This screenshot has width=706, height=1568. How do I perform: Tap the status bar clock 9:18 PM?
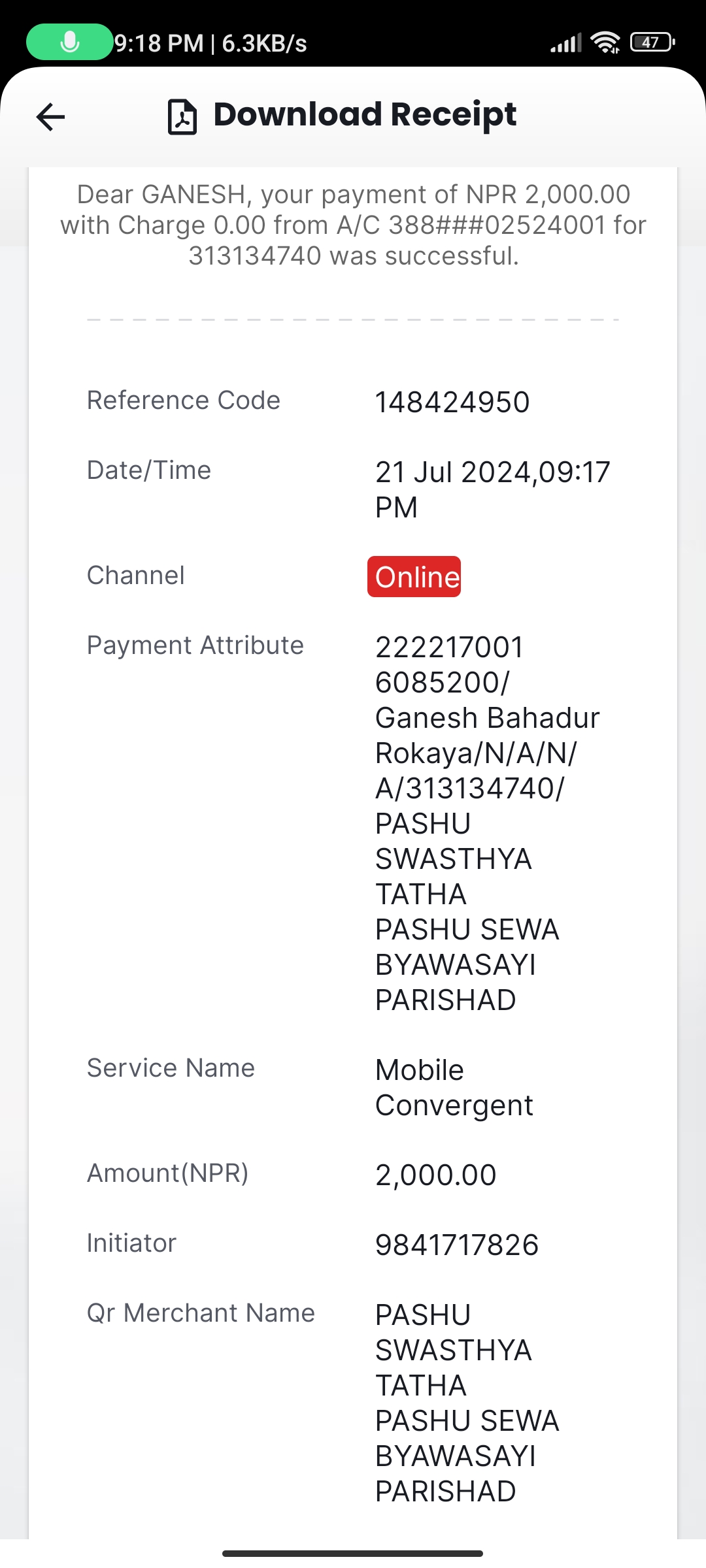[159, 43]
